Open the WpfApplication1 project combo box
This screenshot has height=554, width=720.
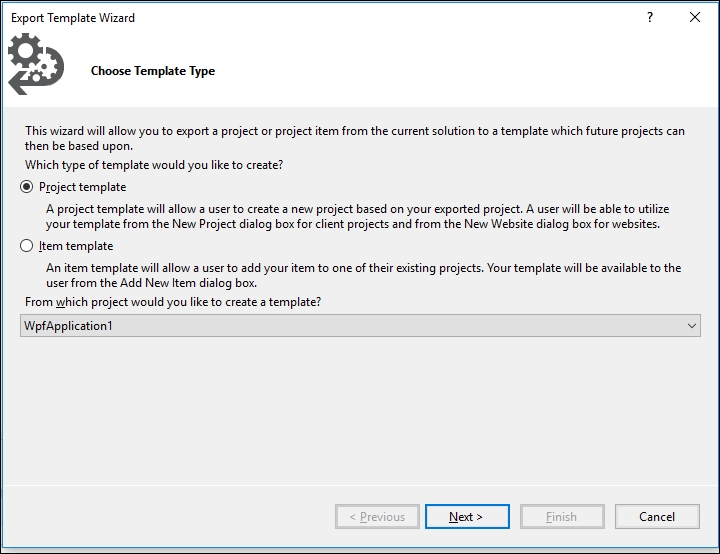[360, 326]
